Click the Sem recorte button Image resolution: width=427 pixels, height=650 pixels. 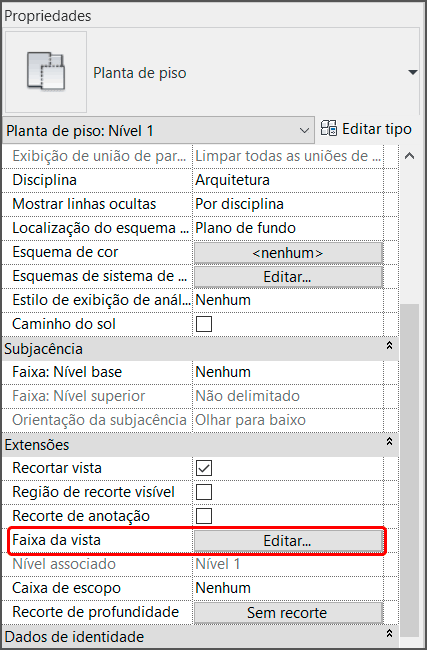tap(288, 613)
